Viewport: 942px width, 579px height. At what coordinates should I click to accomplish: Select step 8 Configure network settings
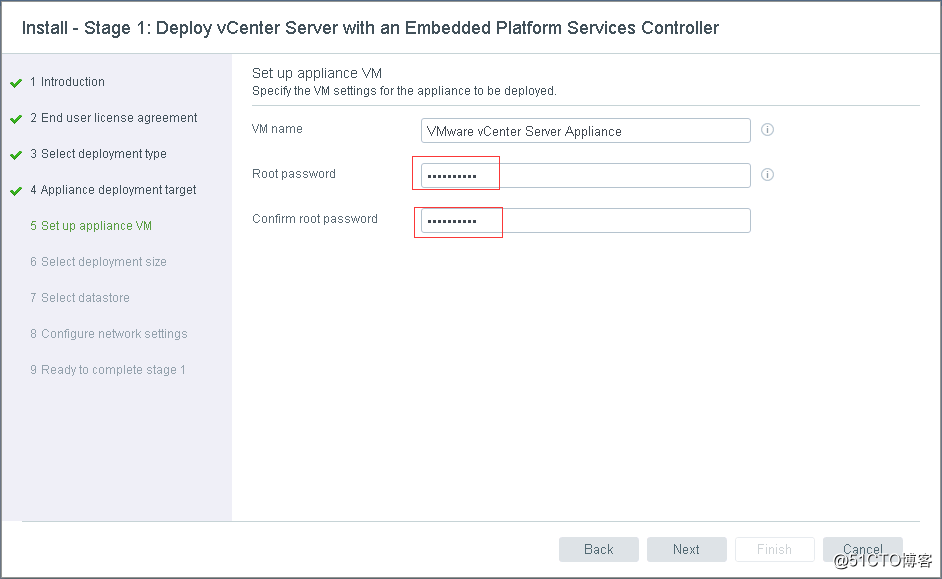tap(109, 334)
